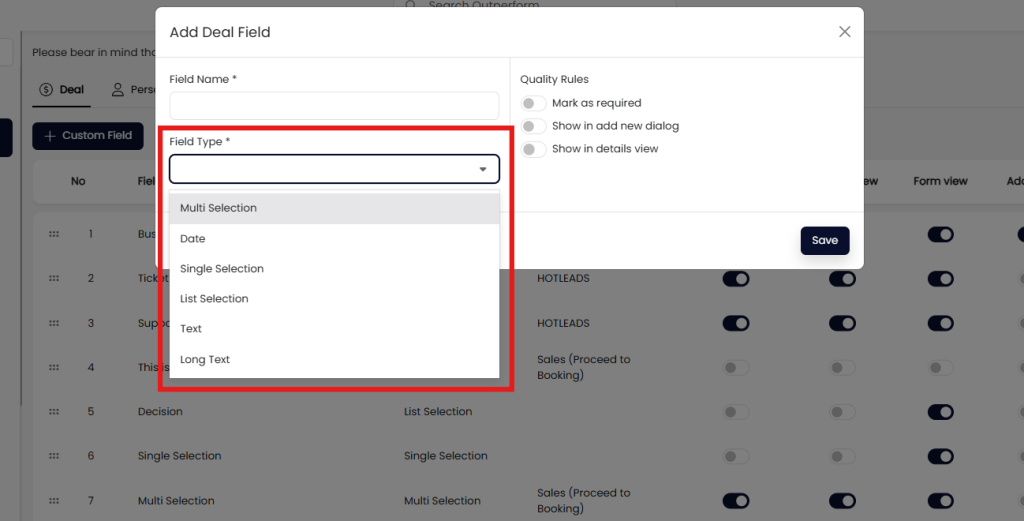1024x521 pixels.
Task: Click drag handle icon for row 1
Action: [54, 234]
